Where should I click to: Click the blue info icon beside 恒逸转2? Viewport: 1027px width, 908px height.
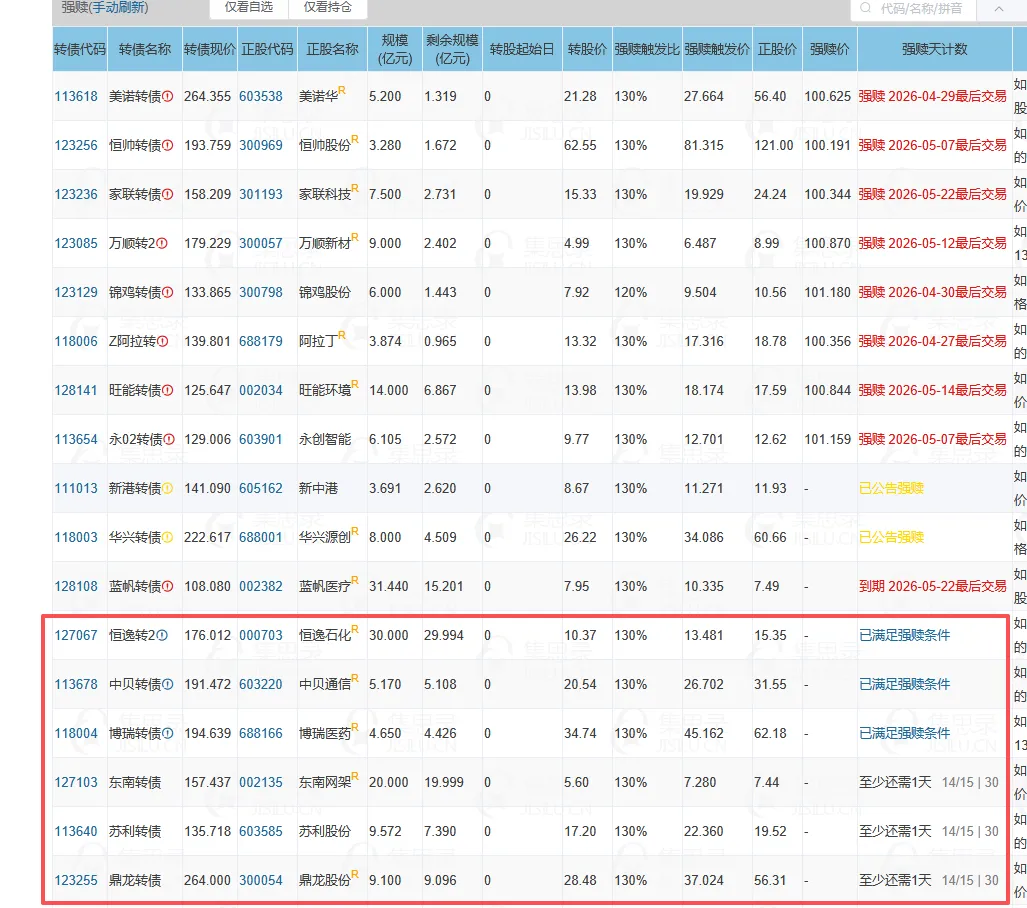[162, 635]
